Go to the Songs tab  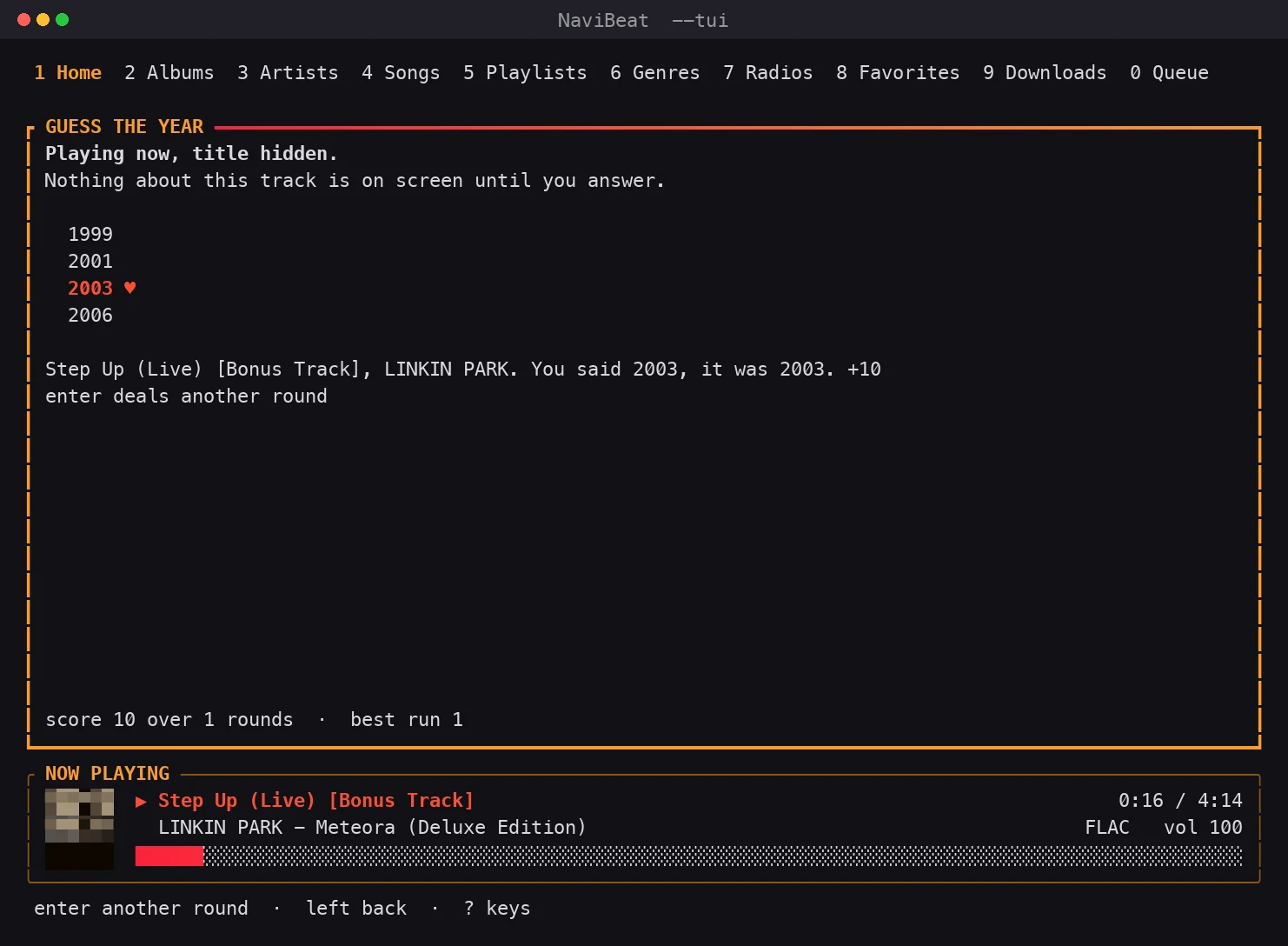[x=401, y=73]
